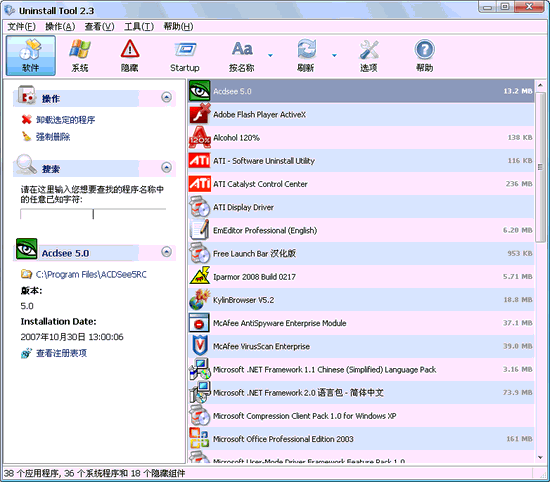Viewport: 550px width, 482px height.
Task: Click the folder icon beside install path
Action: [26, 274]
